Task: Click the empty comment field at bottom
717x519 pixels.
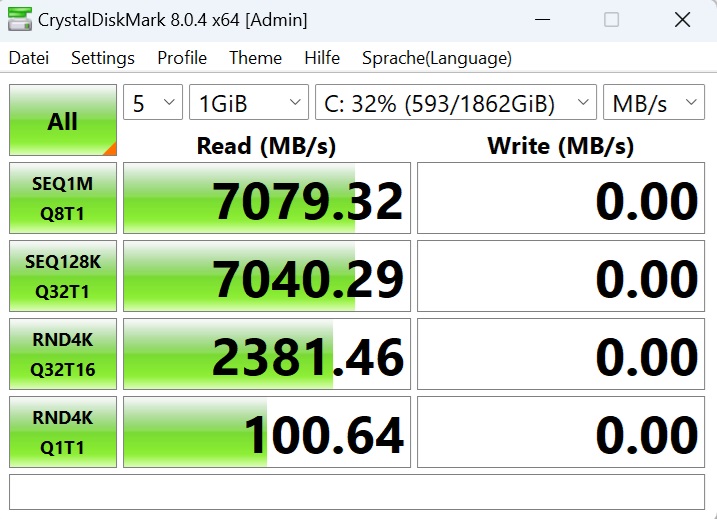Action: coord(357,492)
